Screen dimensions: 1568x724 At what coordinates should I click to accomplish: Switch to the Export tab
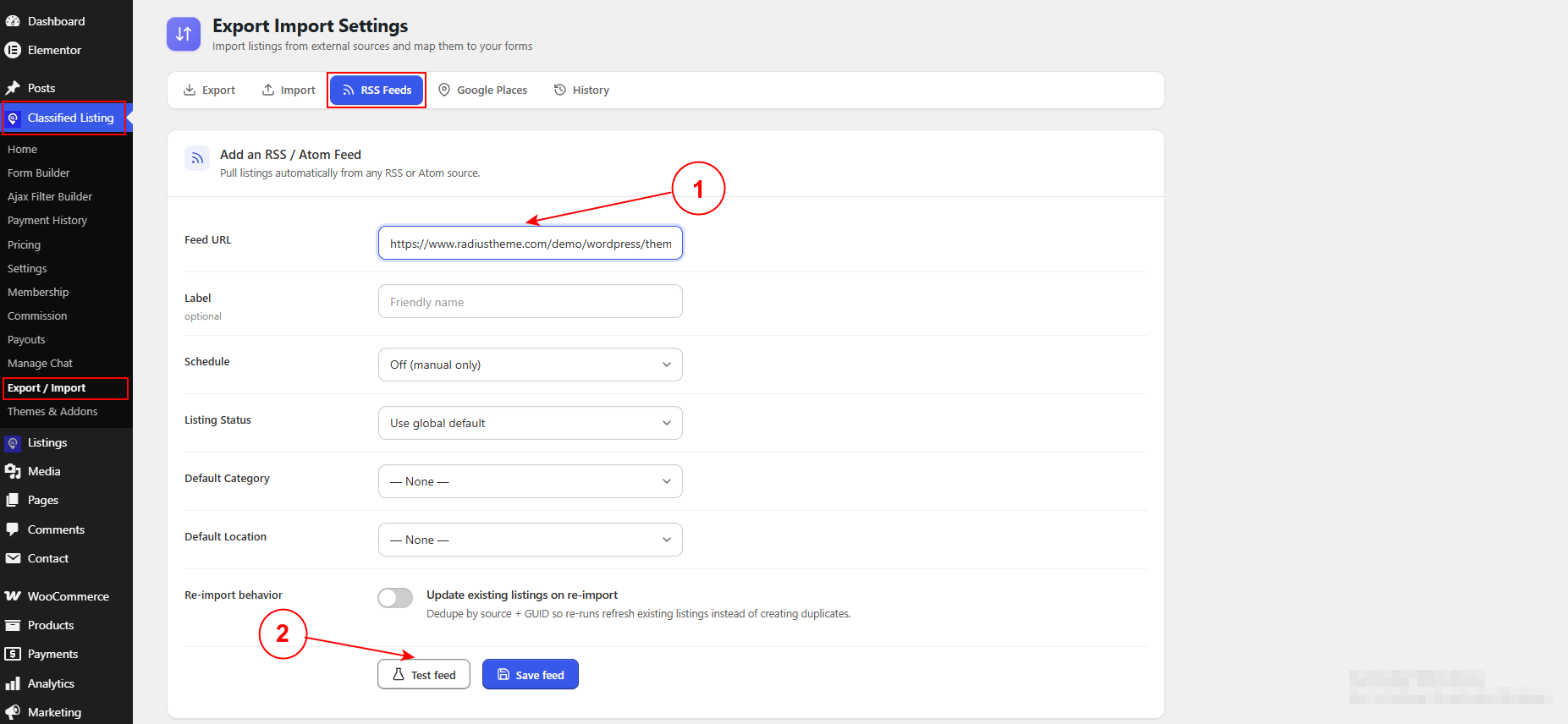[209, 90]
